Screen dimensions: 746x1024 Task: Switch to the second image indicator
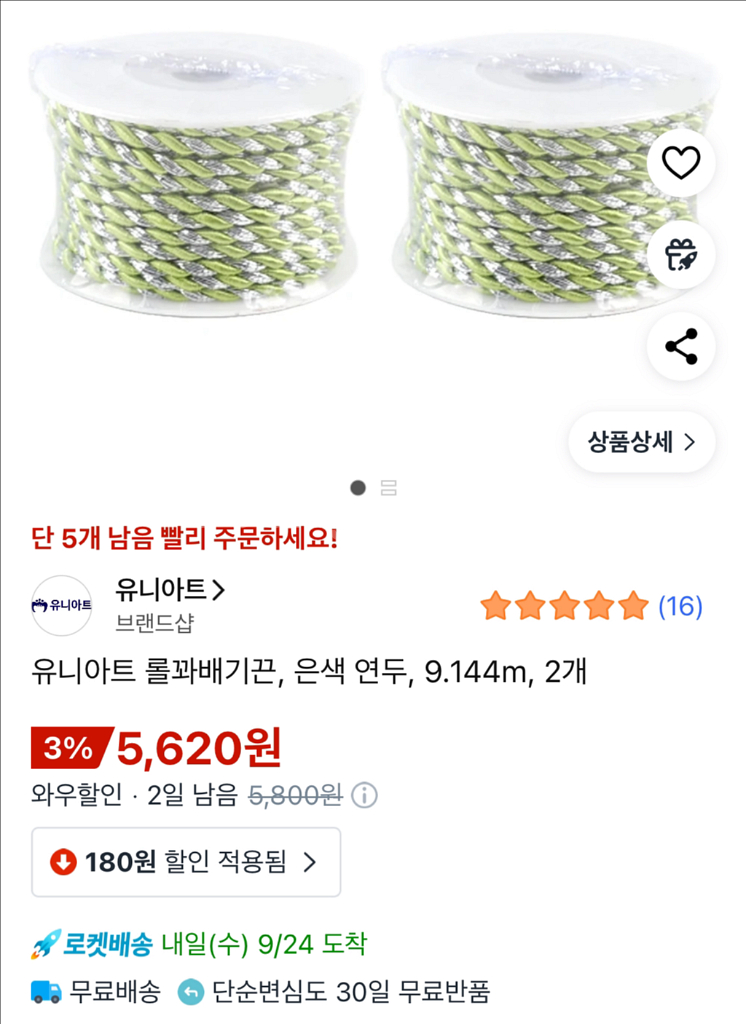tap(389, 488)
